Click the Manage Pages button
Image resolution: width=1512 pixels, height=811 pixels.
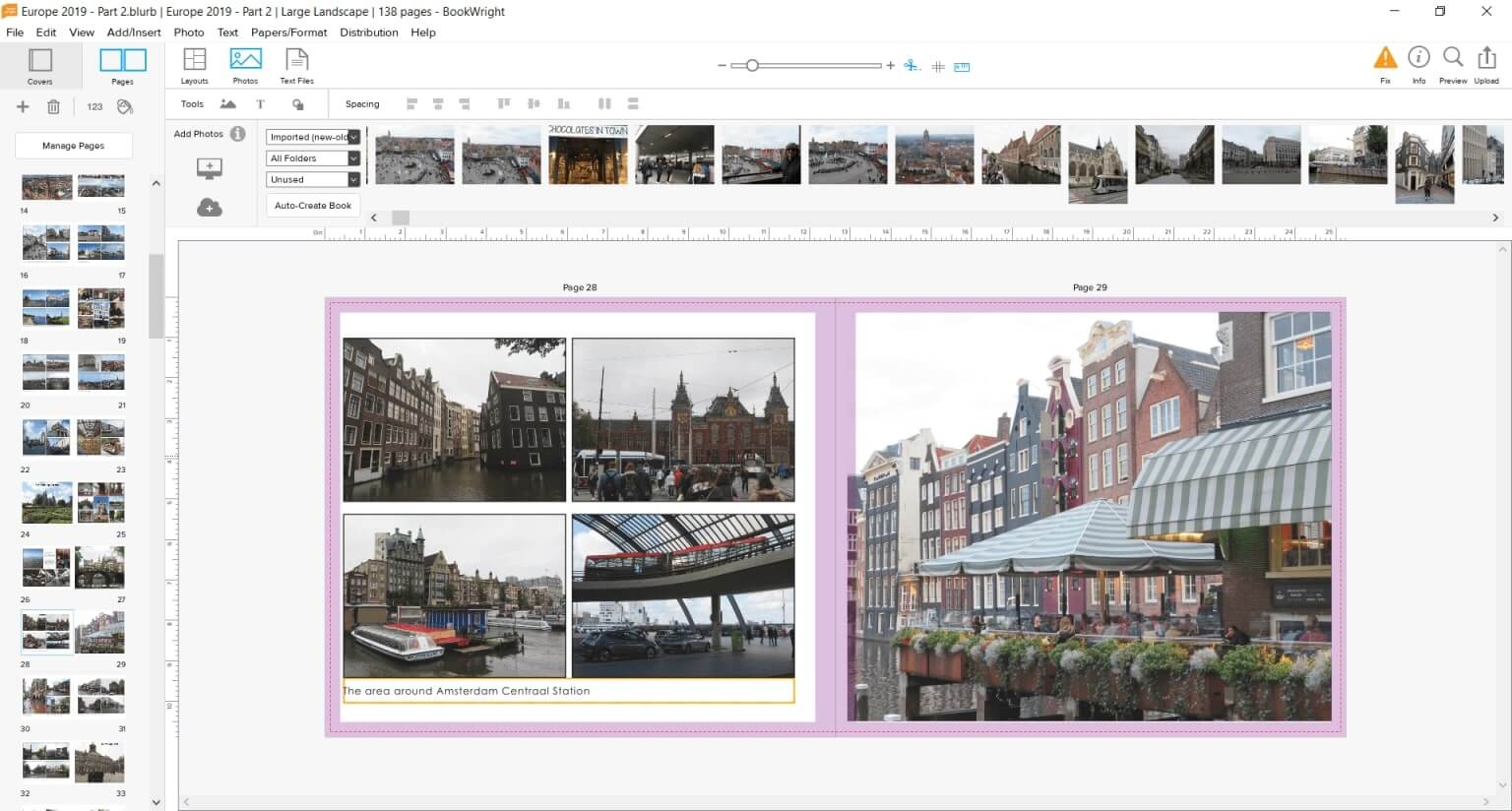tap(74, 146)
